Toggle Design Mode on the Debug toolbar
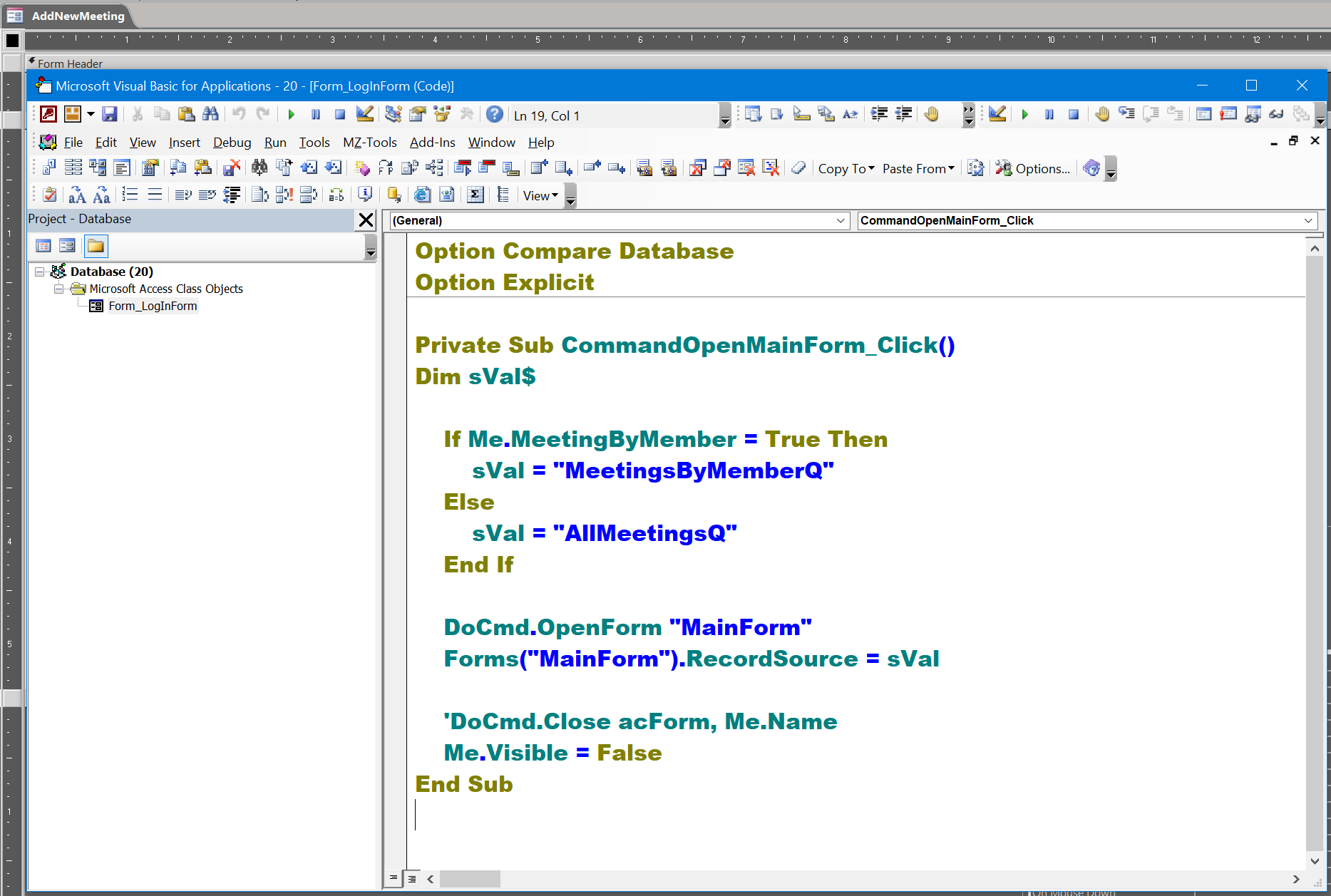Screen dimensions: 1331x896 pyautogui.click(x=997, y=114)
